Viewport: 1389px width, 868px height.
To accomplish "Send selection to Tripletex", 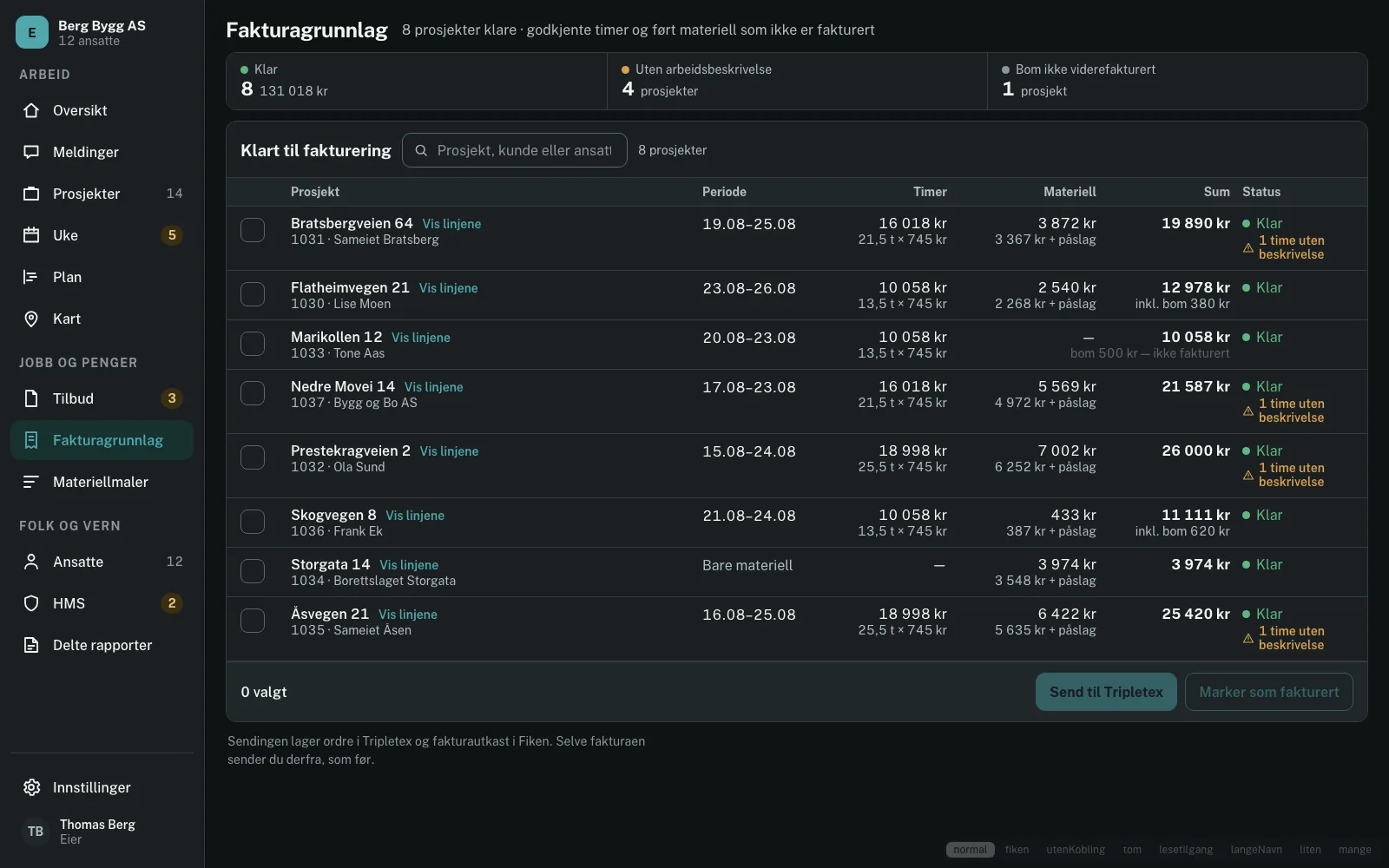I will click(x=1106, y=692).
